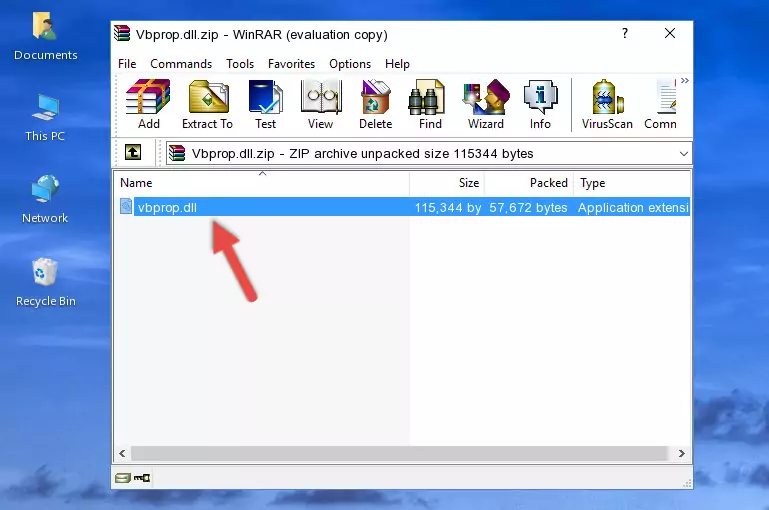Viewport: 769px width, 510px height.
Task: Click the horizontal scrollbar left arrow
Action: [x=123, y=454]
